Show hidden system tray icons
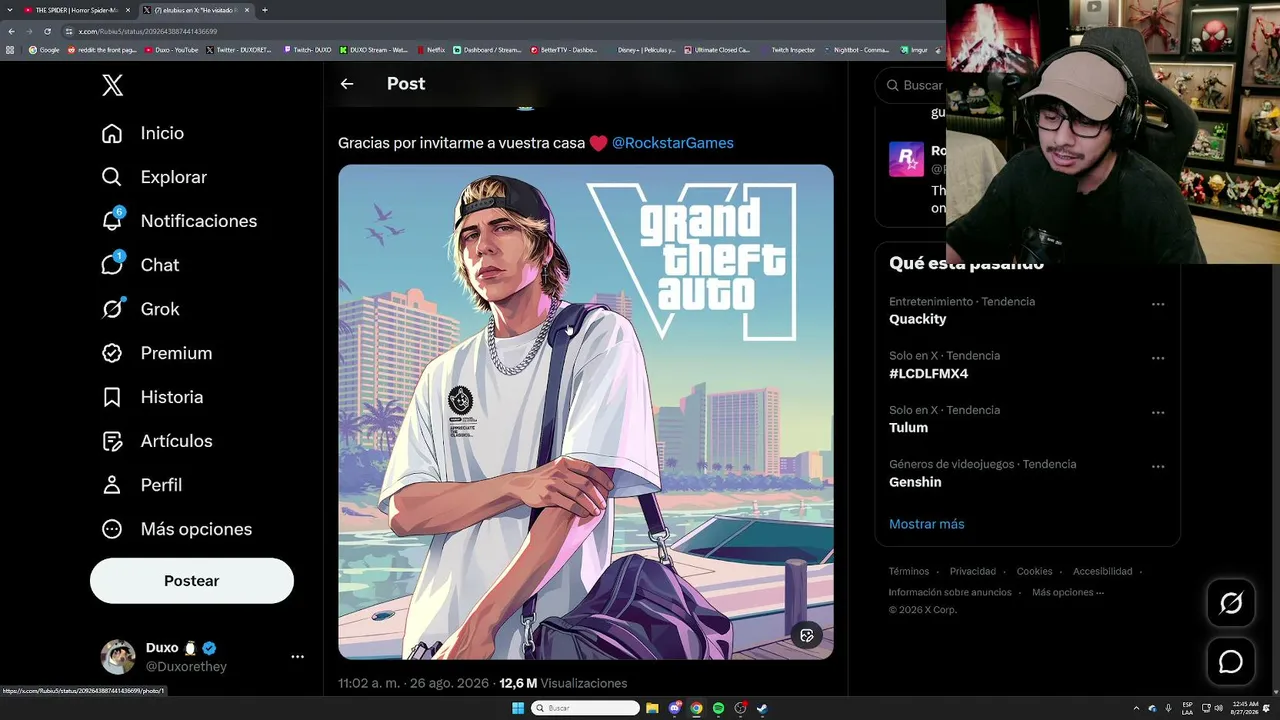1280x720 pixels. click(x=1136, y=708)
